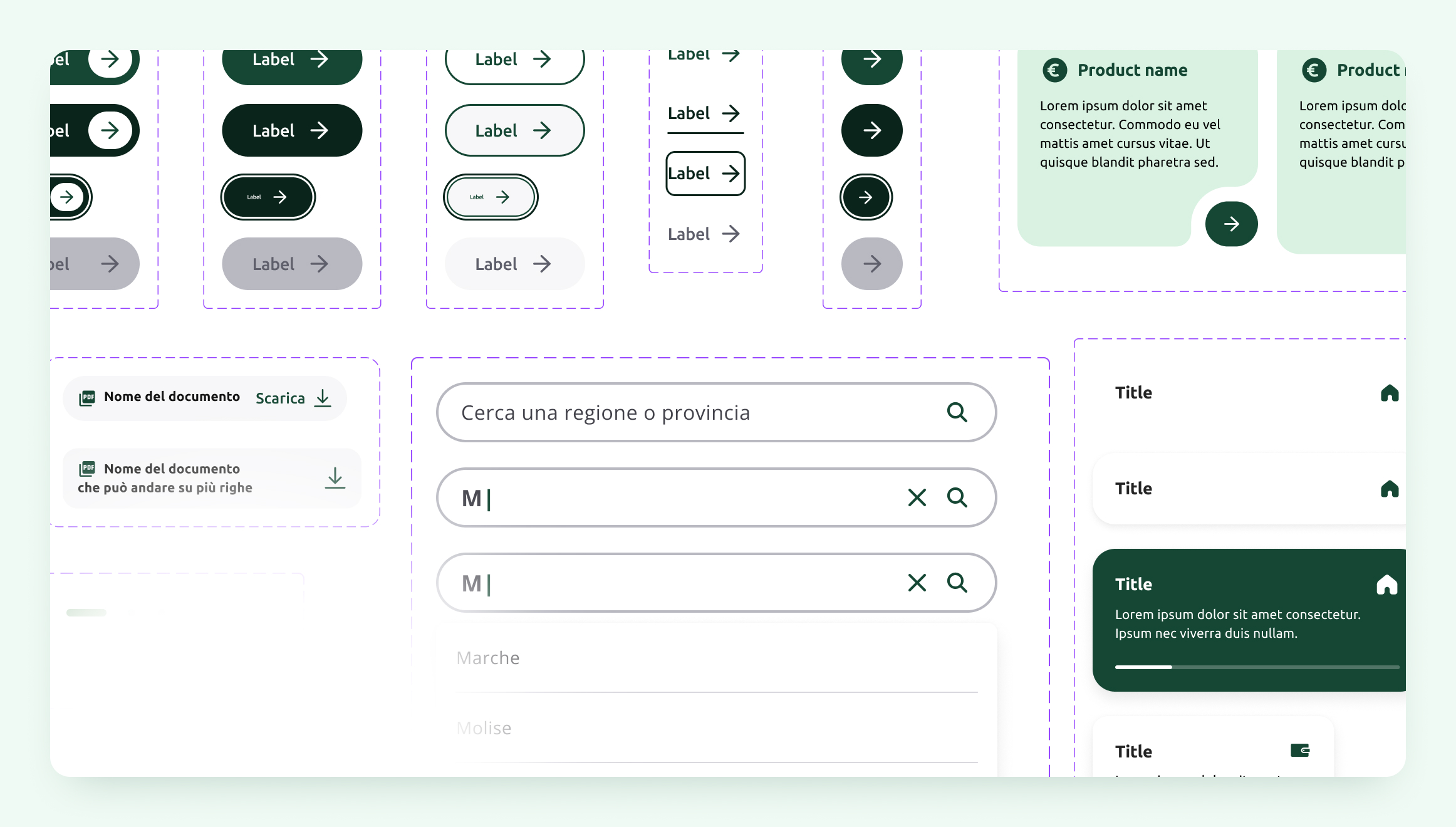Image resolution: width=1456 pixels, height=827 pixels.
Task: Click the home icon on the first Title row
Action: (x=1390, y=393)
